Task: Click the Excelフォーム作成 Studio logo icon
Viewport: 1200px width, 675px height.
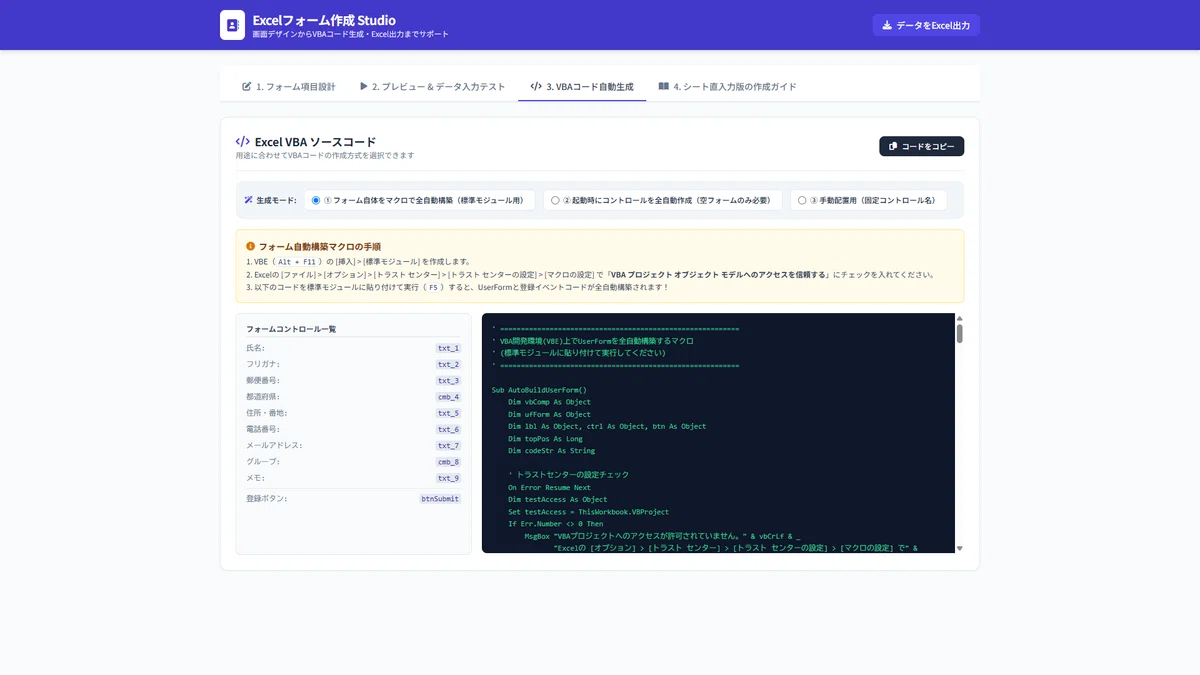Action: [x=232, y=25]
